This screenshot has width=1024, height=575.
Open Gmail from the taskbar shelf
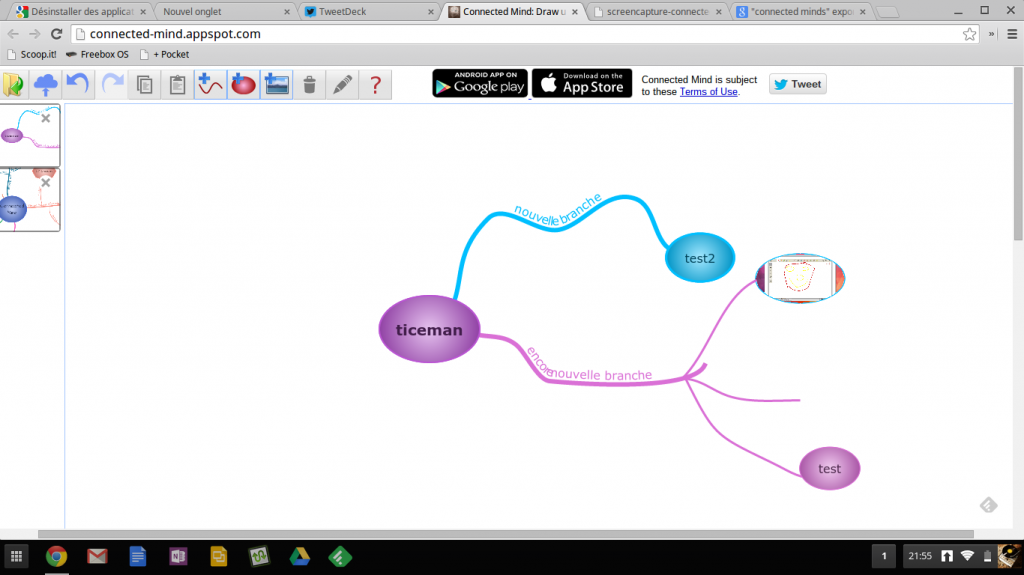97,556
